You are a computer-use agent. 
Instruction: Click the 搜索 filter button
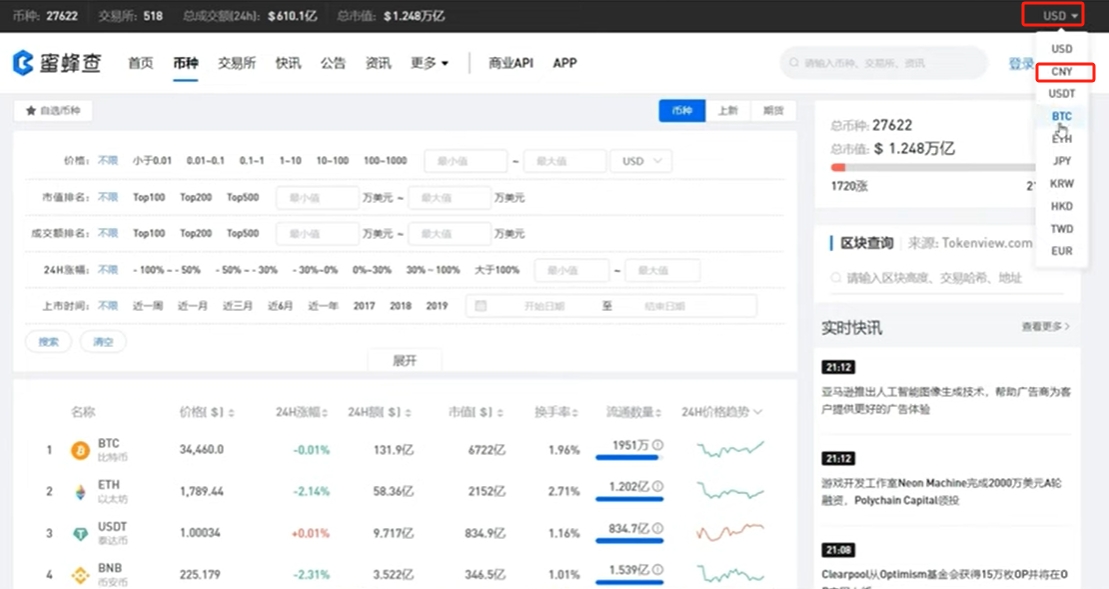tap(48, 342)
